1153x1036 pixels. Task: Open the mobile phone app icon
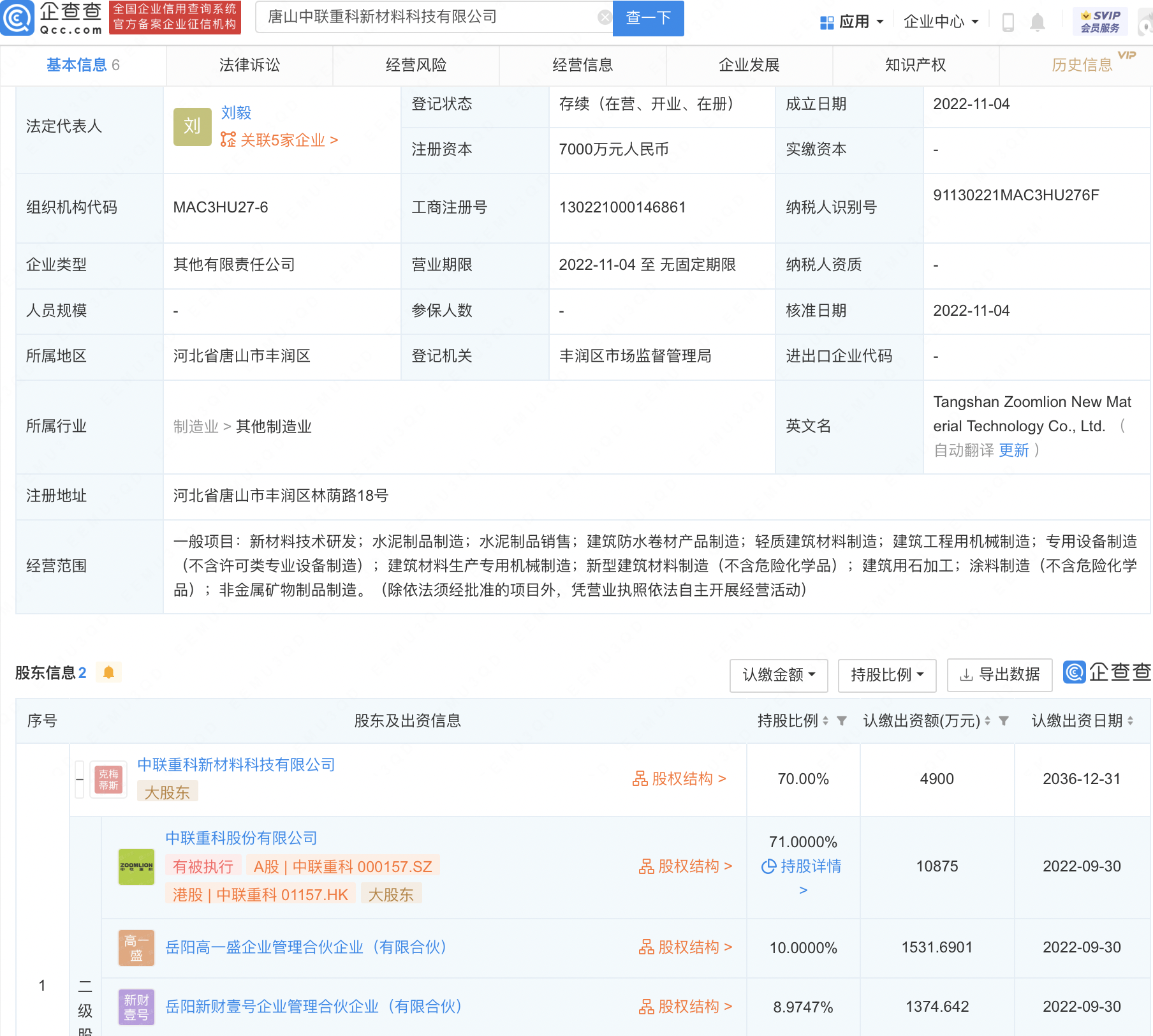point(1008,22)
